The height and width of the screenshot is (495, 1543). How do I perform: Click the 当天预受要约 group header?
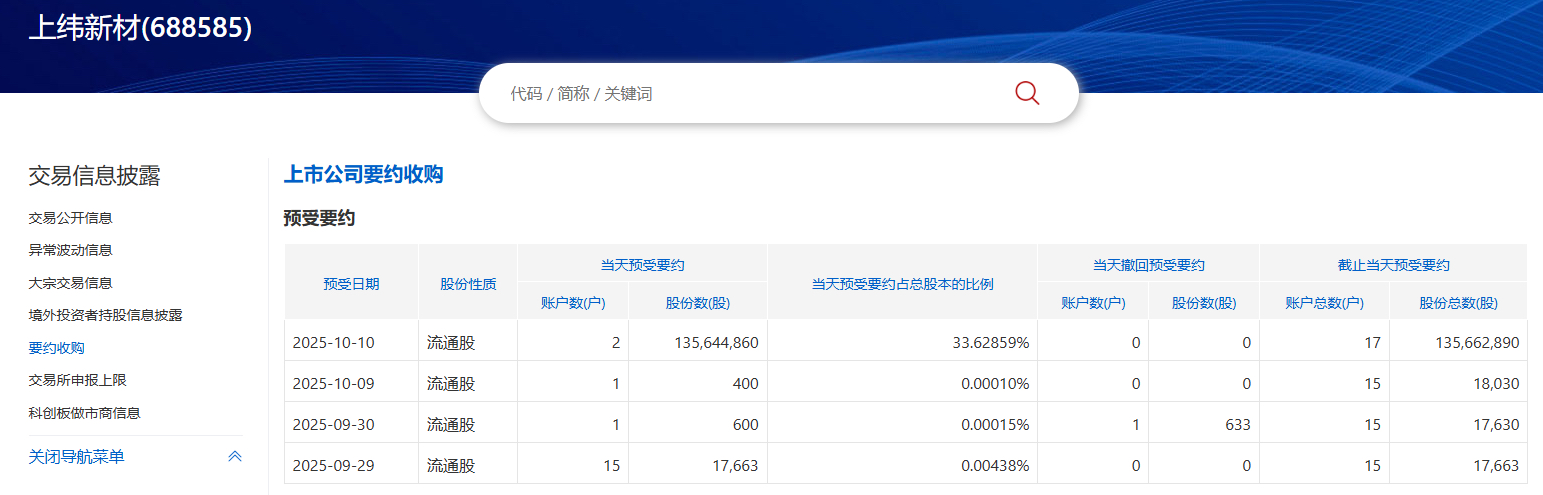coord(642,265)
